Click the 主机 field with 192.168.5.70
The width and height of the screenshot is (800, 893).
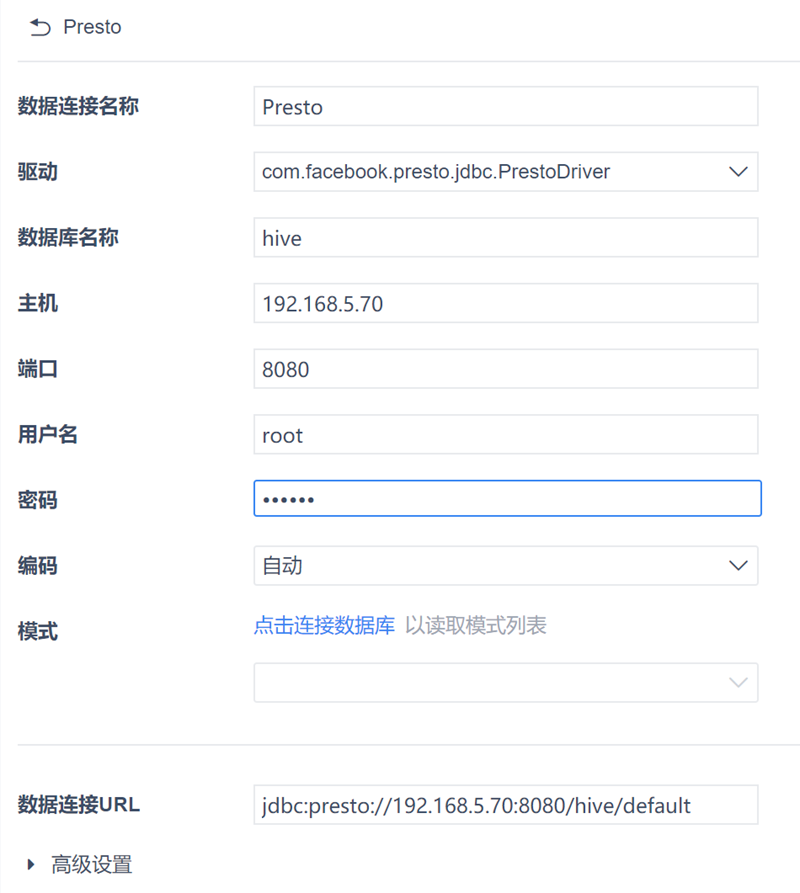coord(505,304)
